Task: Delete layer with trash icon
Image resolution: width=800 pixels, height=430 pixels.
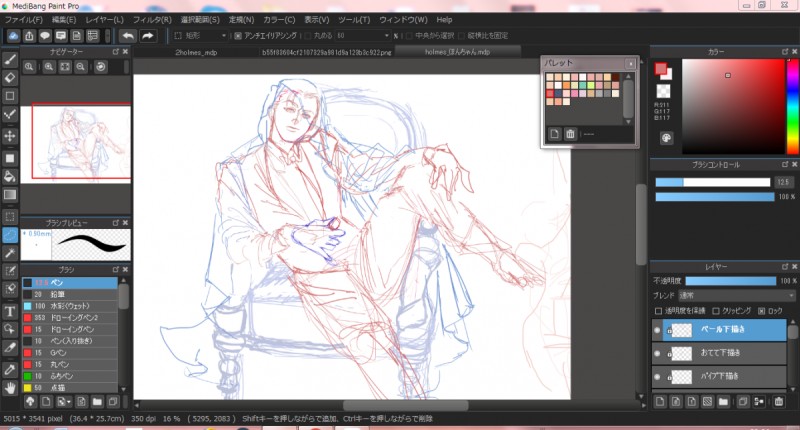Action: [x=779, y=401]
